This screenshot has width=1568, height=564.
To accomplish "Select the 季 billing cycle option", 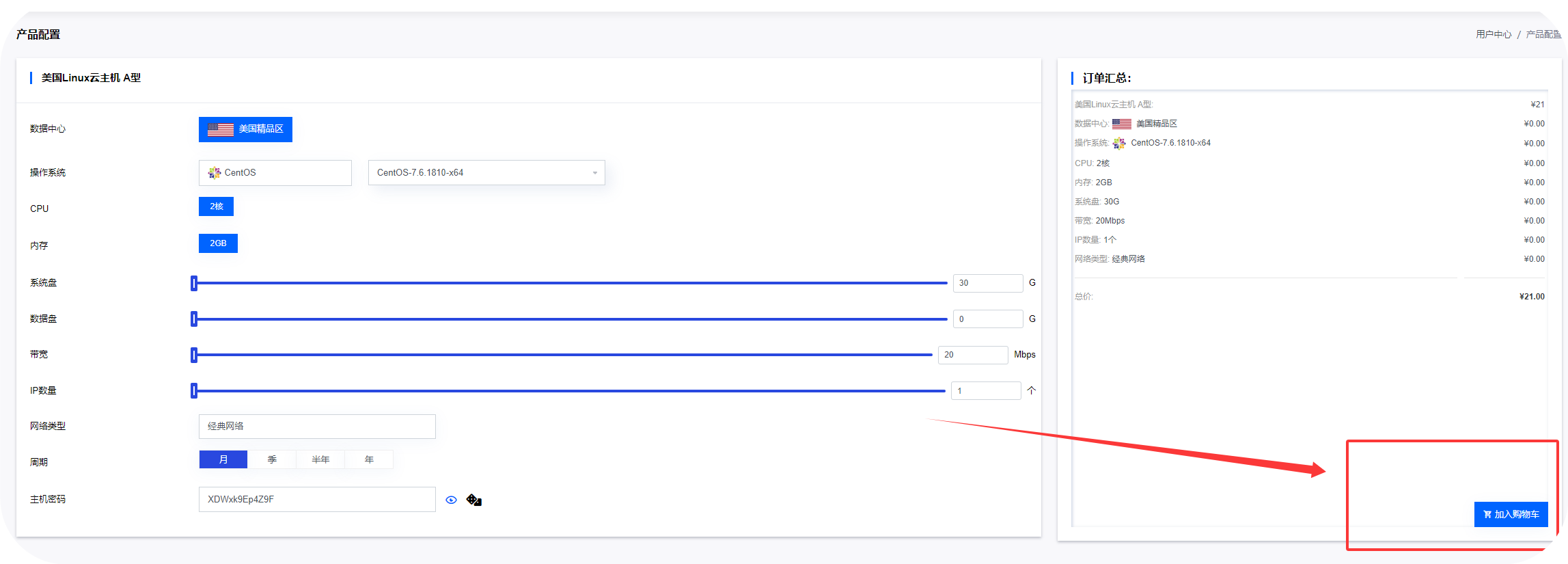I will (272, 459).
